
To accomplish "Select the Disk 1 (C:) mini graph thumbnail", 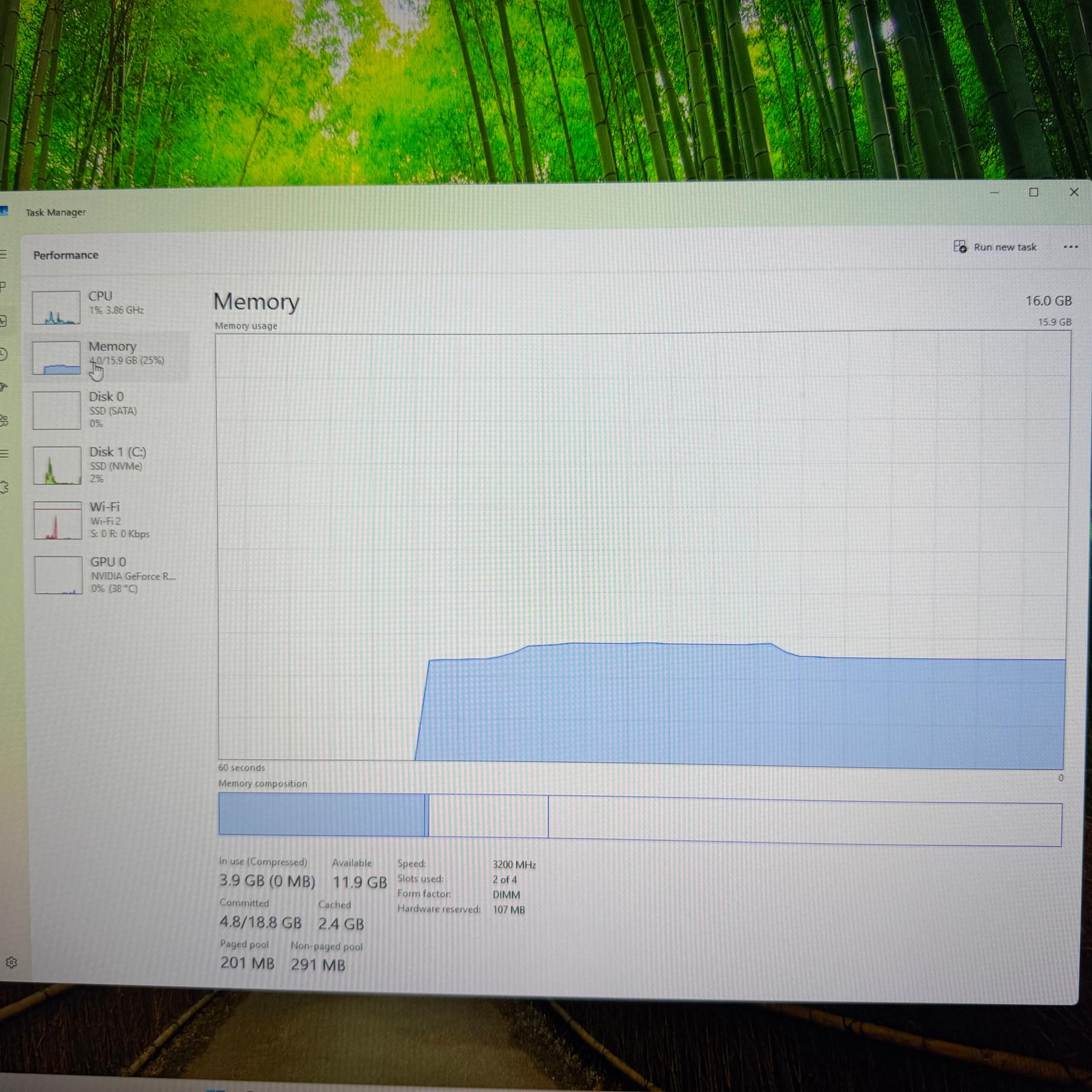I will (x=57, y=465).
